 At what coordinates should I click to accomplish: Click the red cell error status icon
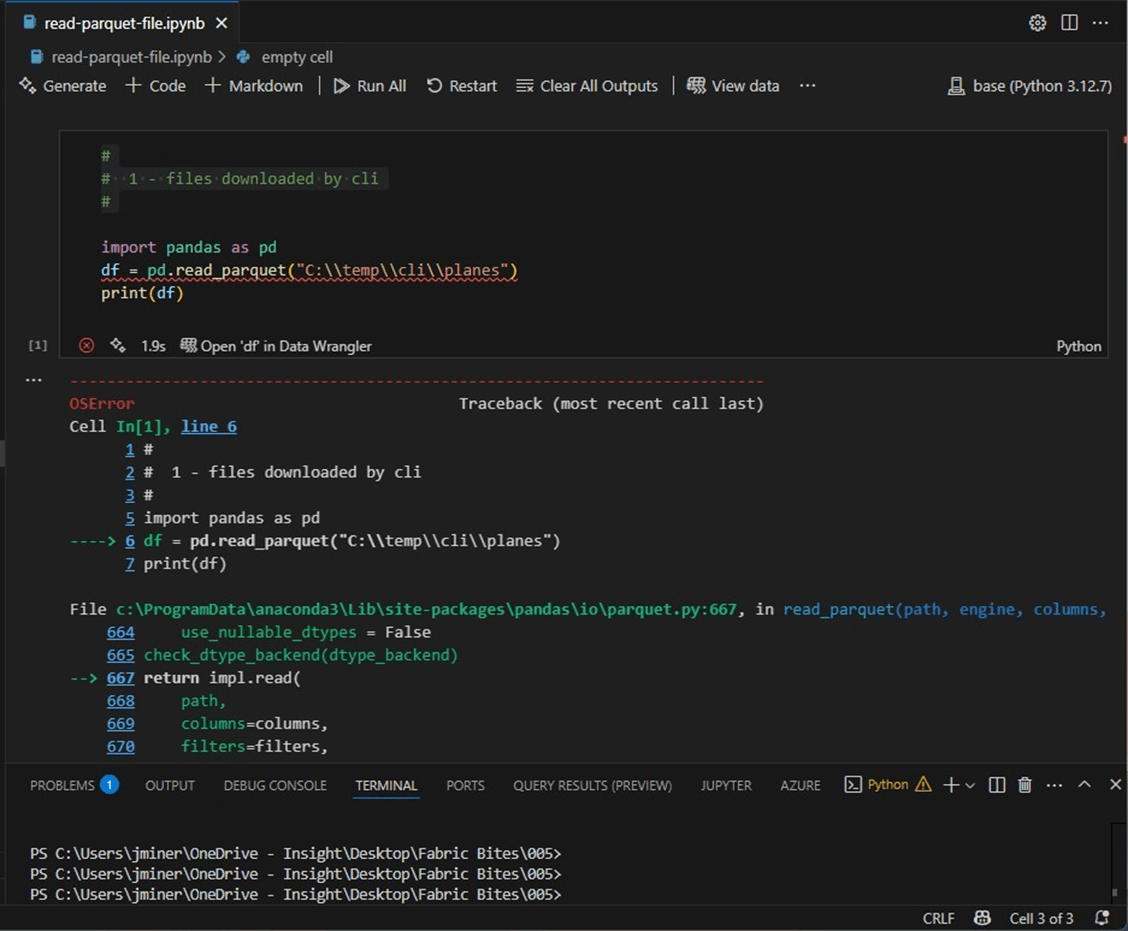click(x=87, y=345)
